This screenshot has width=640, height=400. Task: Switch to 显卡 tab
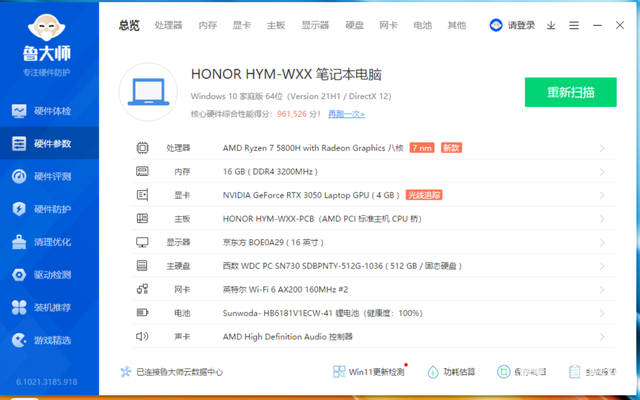click(x=242, y=25)
